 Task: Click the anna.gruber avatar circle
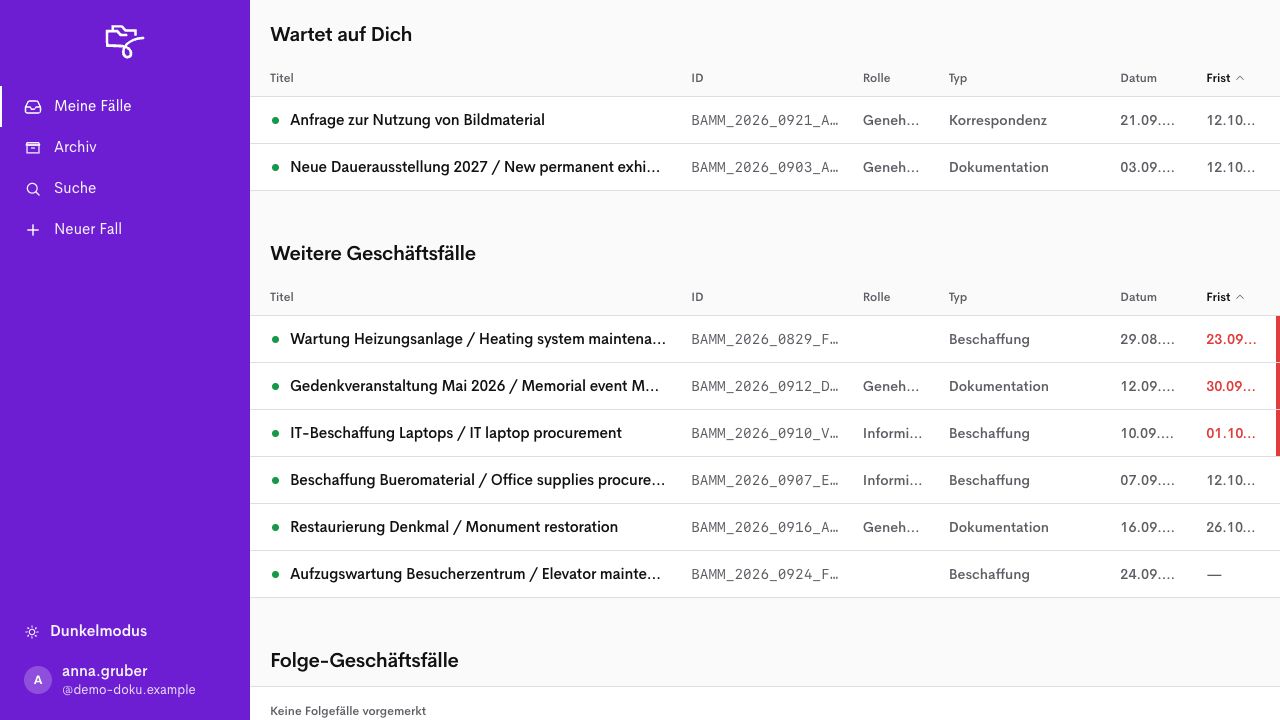pyautogui.click(x=38, y=680)
